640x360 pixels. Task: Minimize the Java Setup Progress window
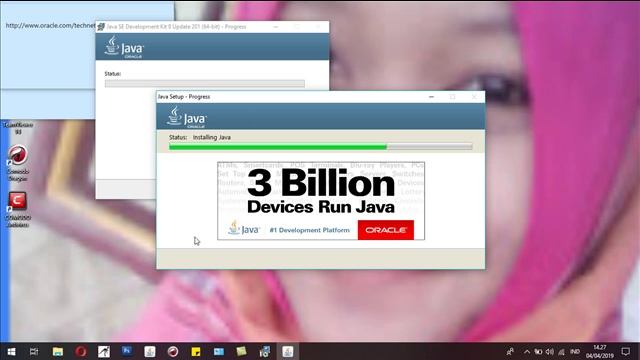(431, 97)
